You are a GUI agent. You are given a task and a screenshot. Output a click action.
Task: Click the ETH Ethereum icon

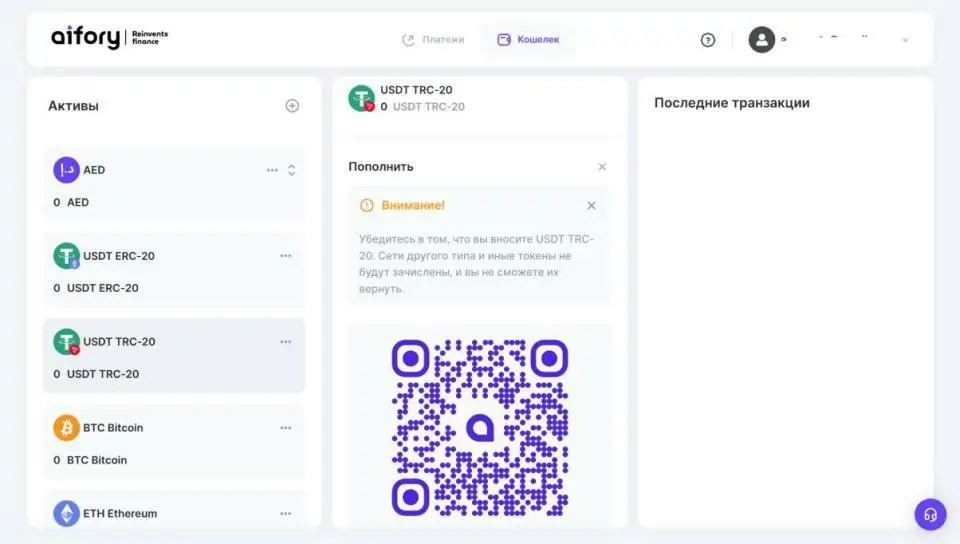point(66,513)
